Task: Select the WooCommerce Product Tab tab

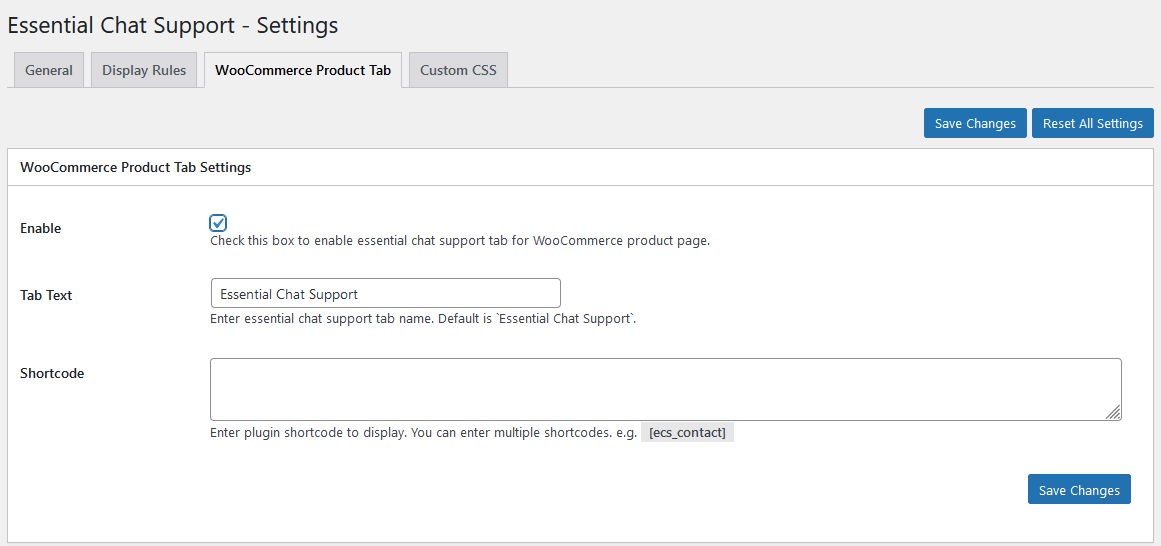Action: click(x=303, y=70)
